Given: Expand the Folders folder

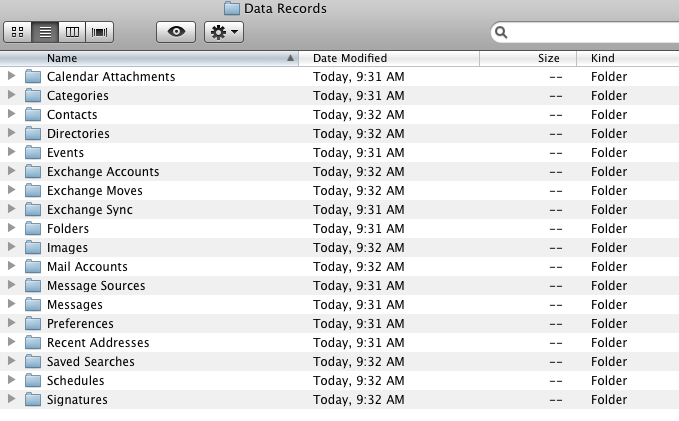Looking at the screenshot, I should pyautogui.click(x=12, y=228).
